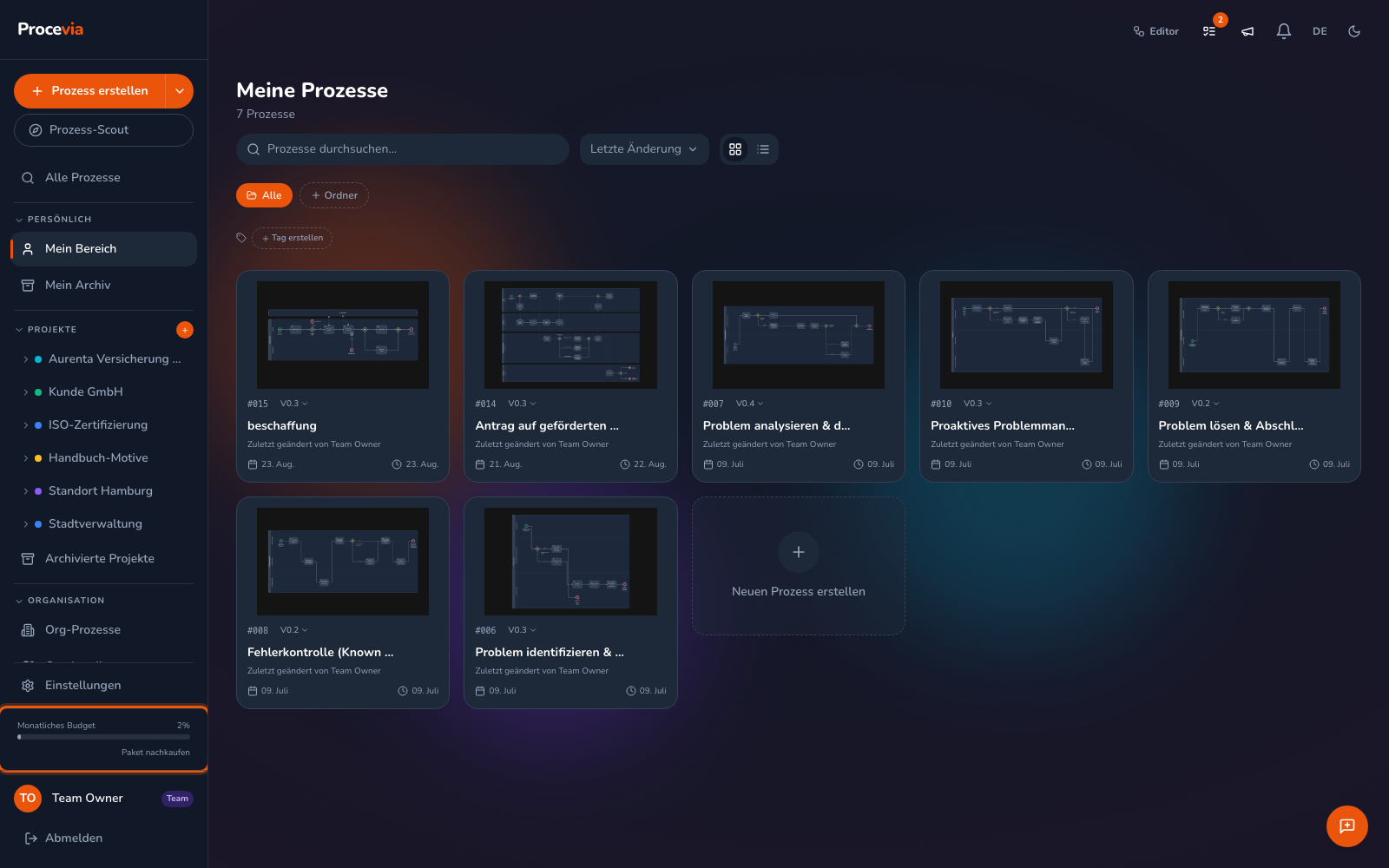Open Problem lösen & Abschl... thumbnail
The image size is (1389, 868).
(1254, 335)
